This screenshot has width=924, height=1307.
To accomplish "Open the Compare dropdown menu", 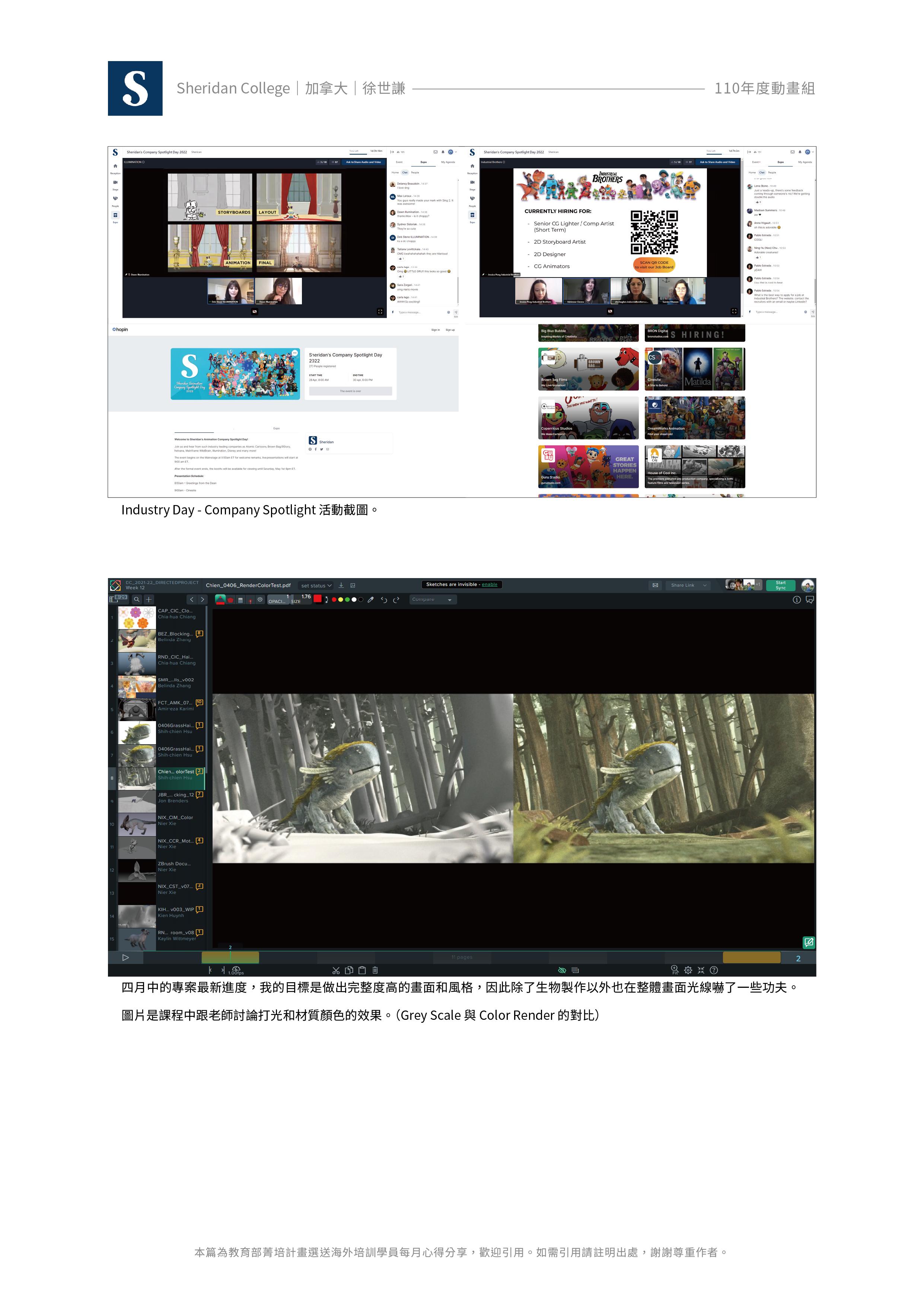I will [x=433, y=599].
